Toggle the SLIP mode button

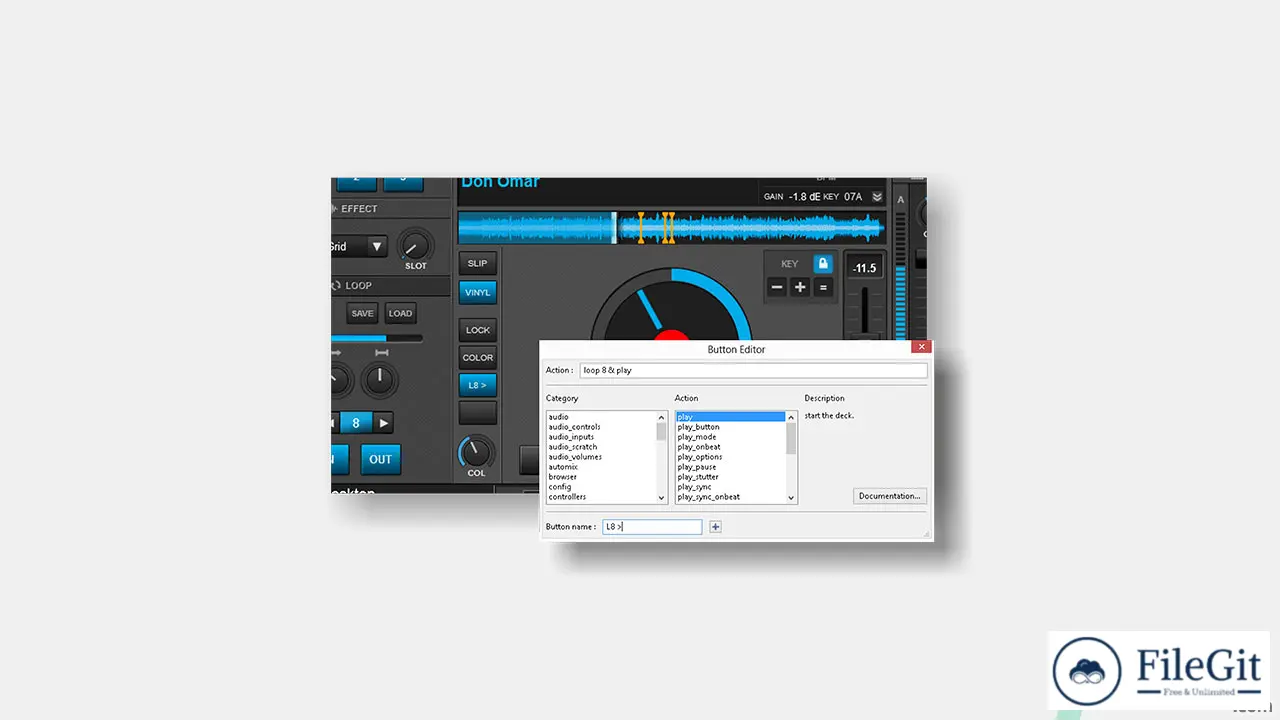click(x=478, y=264)
